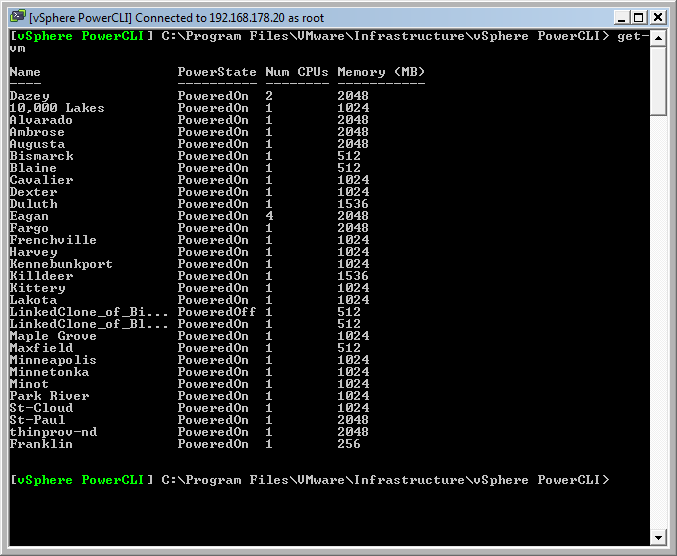Select the VM name 'LinkedClone_of_Bi...'
677x556 pixels.
click(x=89, y=312)
